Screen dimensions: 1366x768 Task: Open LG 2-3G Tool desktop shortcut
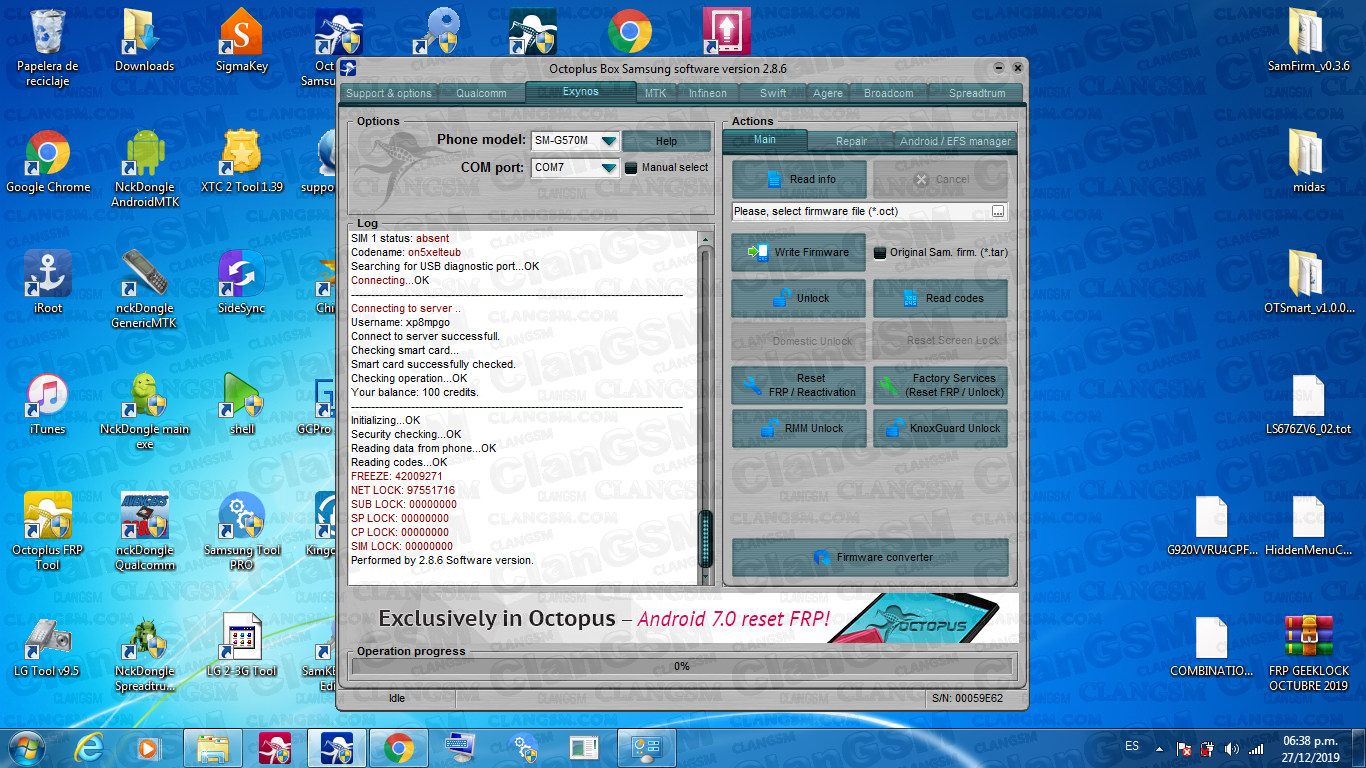(242, 646)
